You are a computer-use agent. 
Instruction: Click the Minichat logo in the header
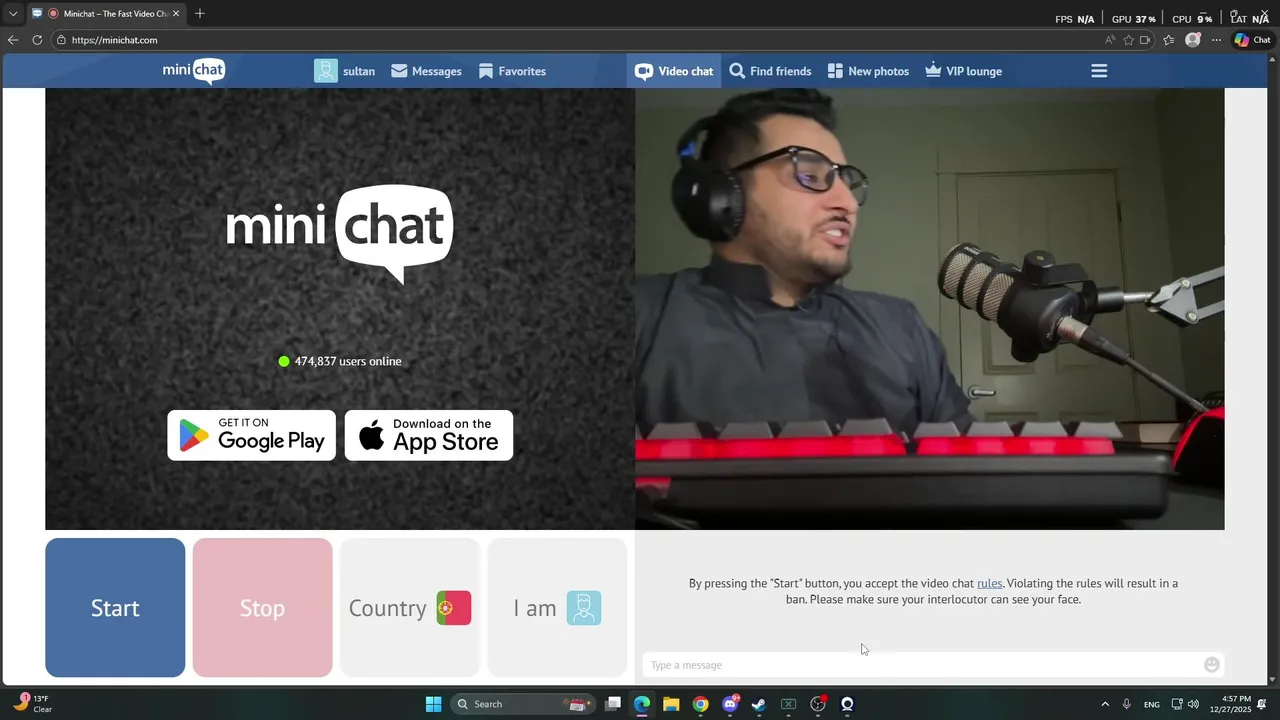pyautogui.click(x=194, y=71)
